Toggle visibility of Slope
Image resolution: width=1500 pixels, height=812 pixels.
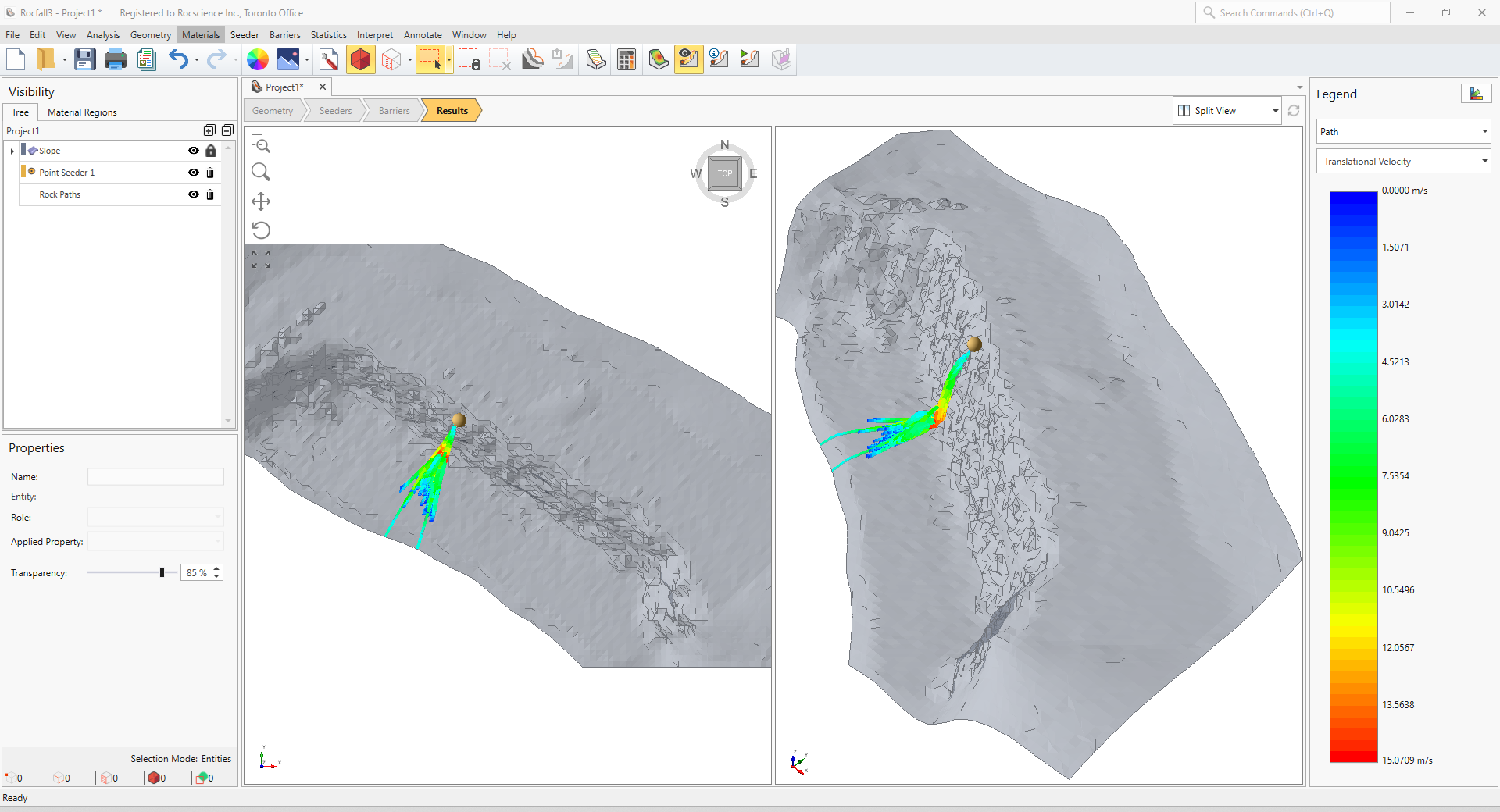tap(194, 151)
